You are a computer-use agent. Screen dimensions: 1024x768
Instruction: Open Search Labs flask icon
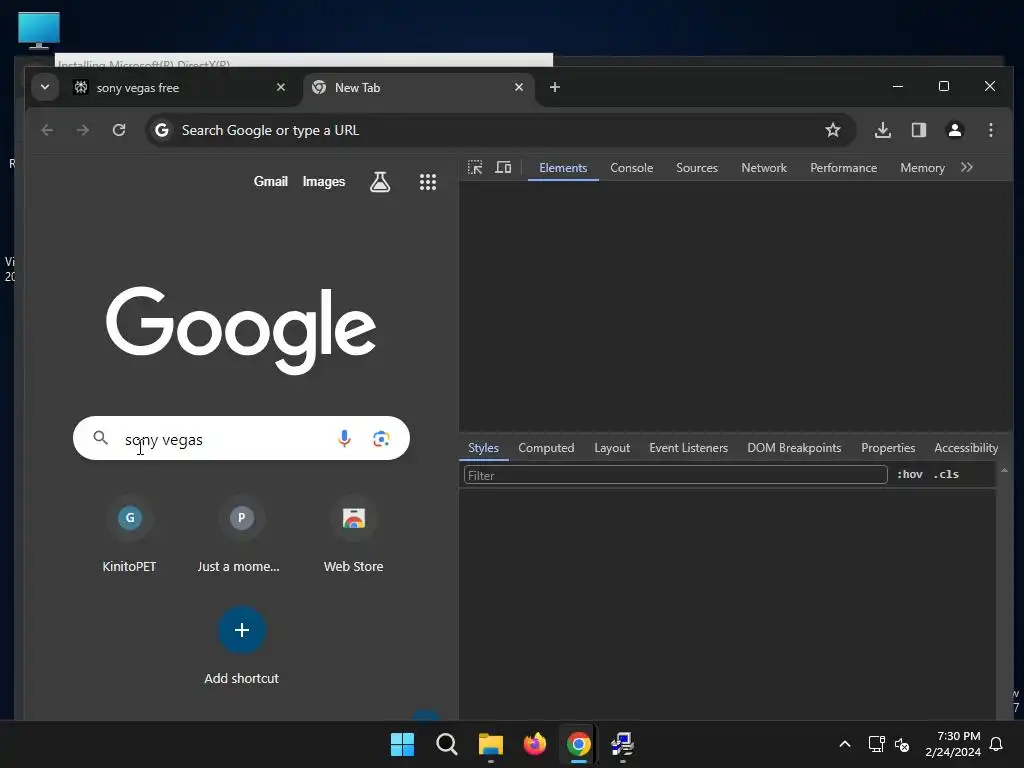380,182
